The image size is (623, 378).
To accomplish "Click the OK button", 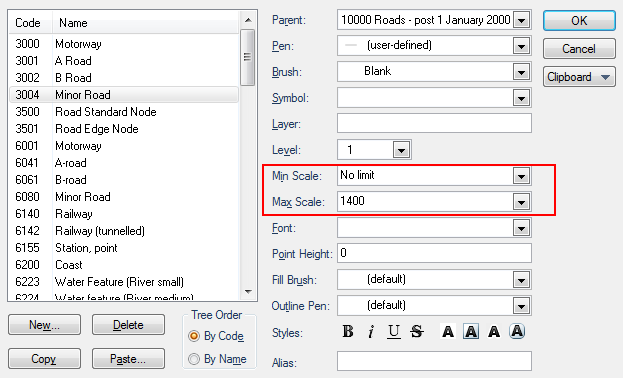I will tap(579, 20).
